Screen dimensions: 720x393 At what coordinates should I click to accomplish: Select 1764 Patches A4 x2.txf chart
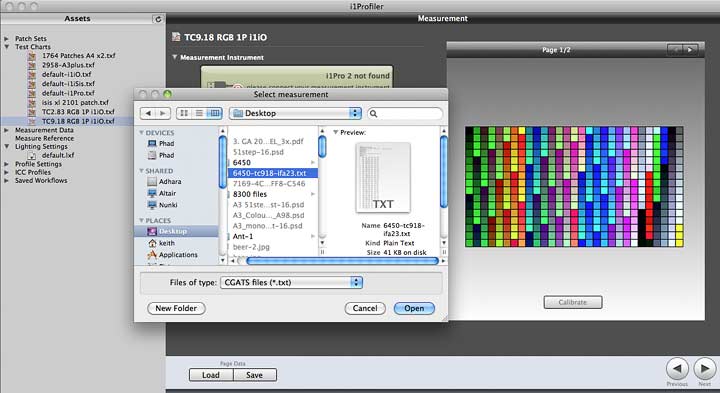tap(79, 56)
